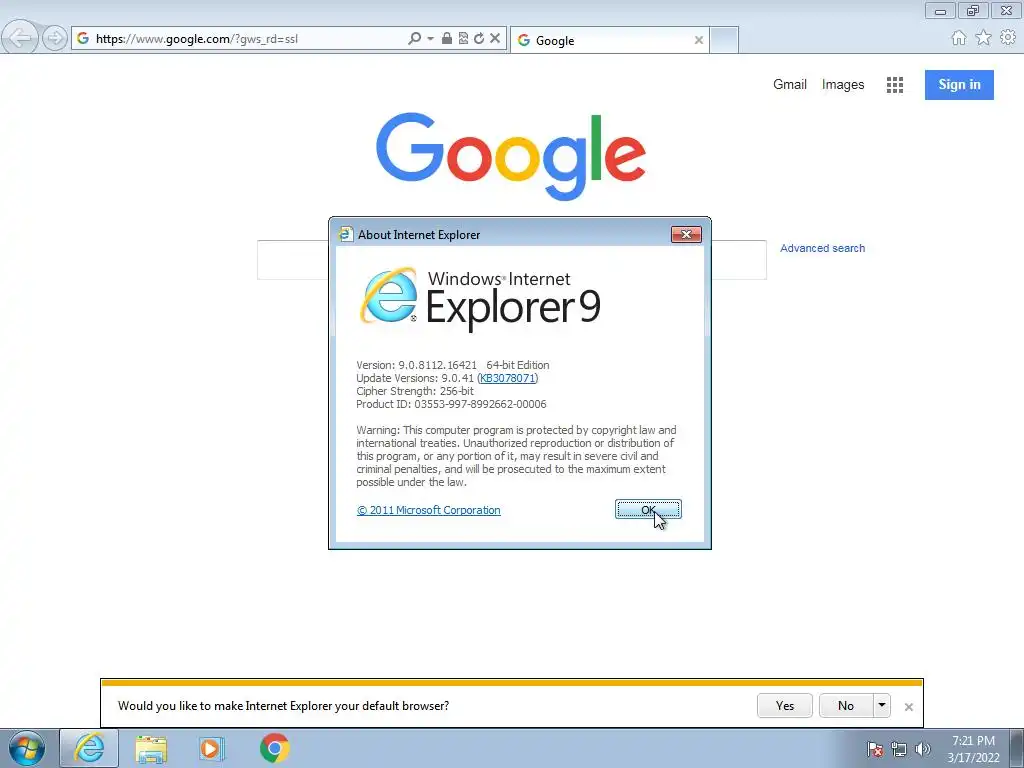Launch Google Chrome from the taskbar

pos(274,748)
